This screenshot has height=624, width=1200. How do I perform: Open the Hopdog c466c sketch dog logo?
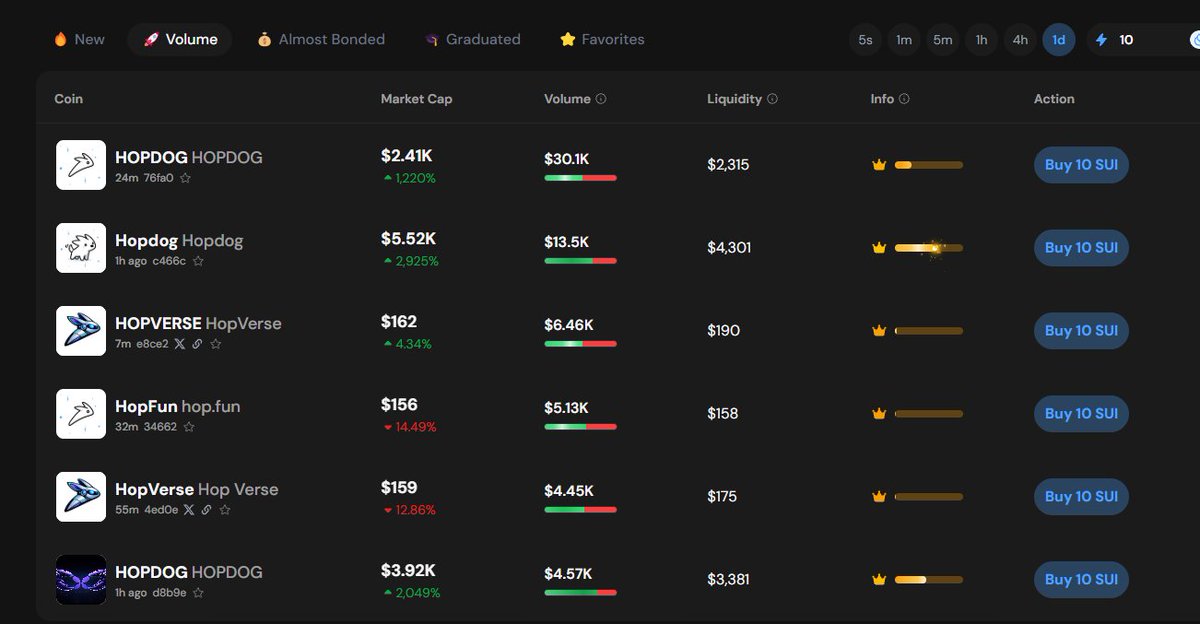81,248
